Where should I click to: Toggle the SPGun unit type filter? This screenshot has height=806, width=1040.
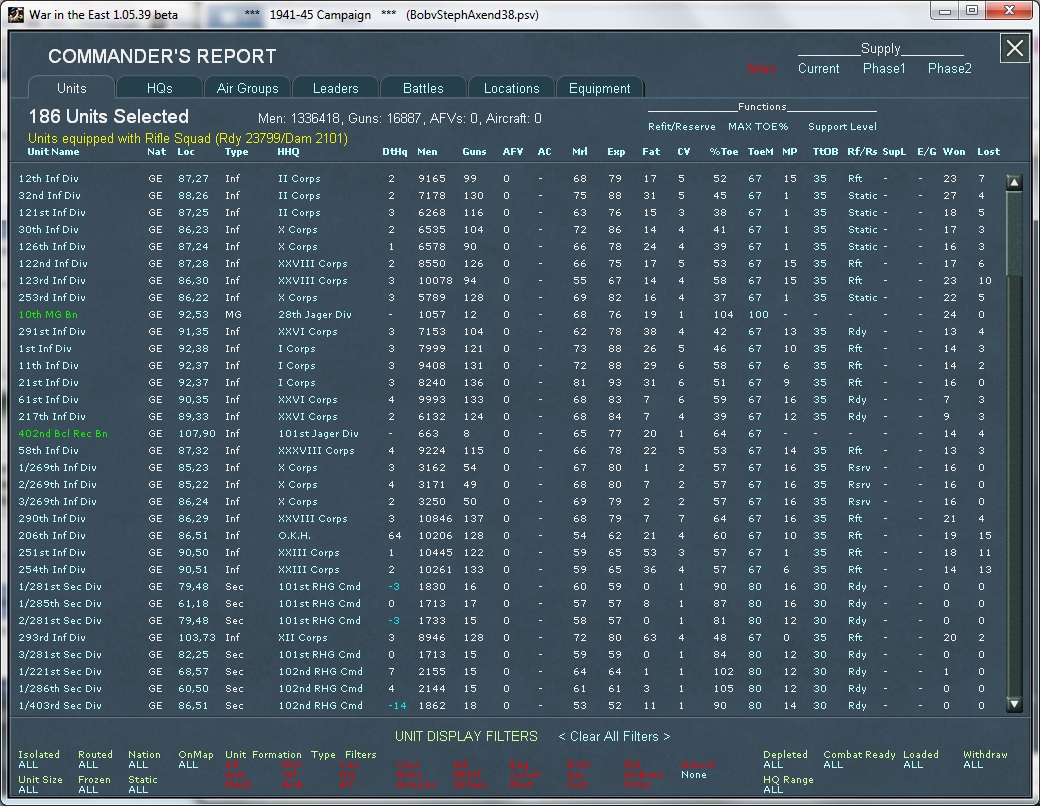[470, 785]
